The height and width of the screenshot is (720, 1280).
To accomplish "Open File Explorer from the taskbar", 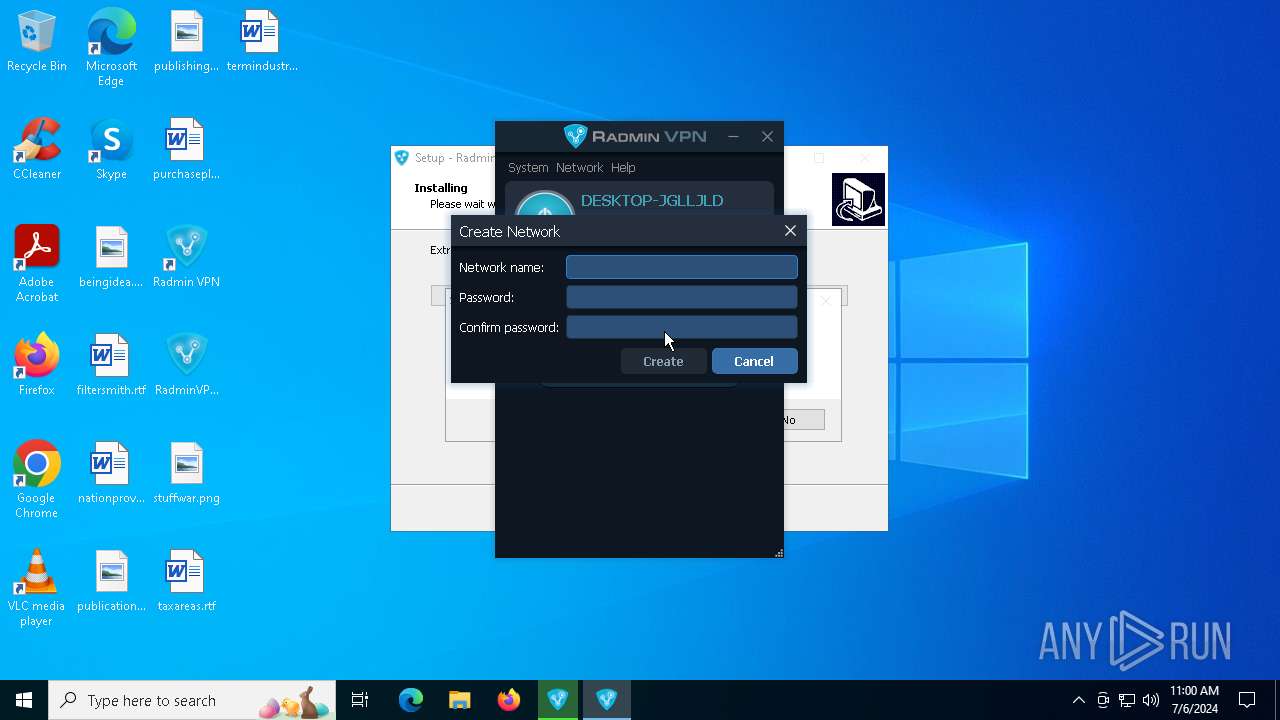I will (459, 700).
